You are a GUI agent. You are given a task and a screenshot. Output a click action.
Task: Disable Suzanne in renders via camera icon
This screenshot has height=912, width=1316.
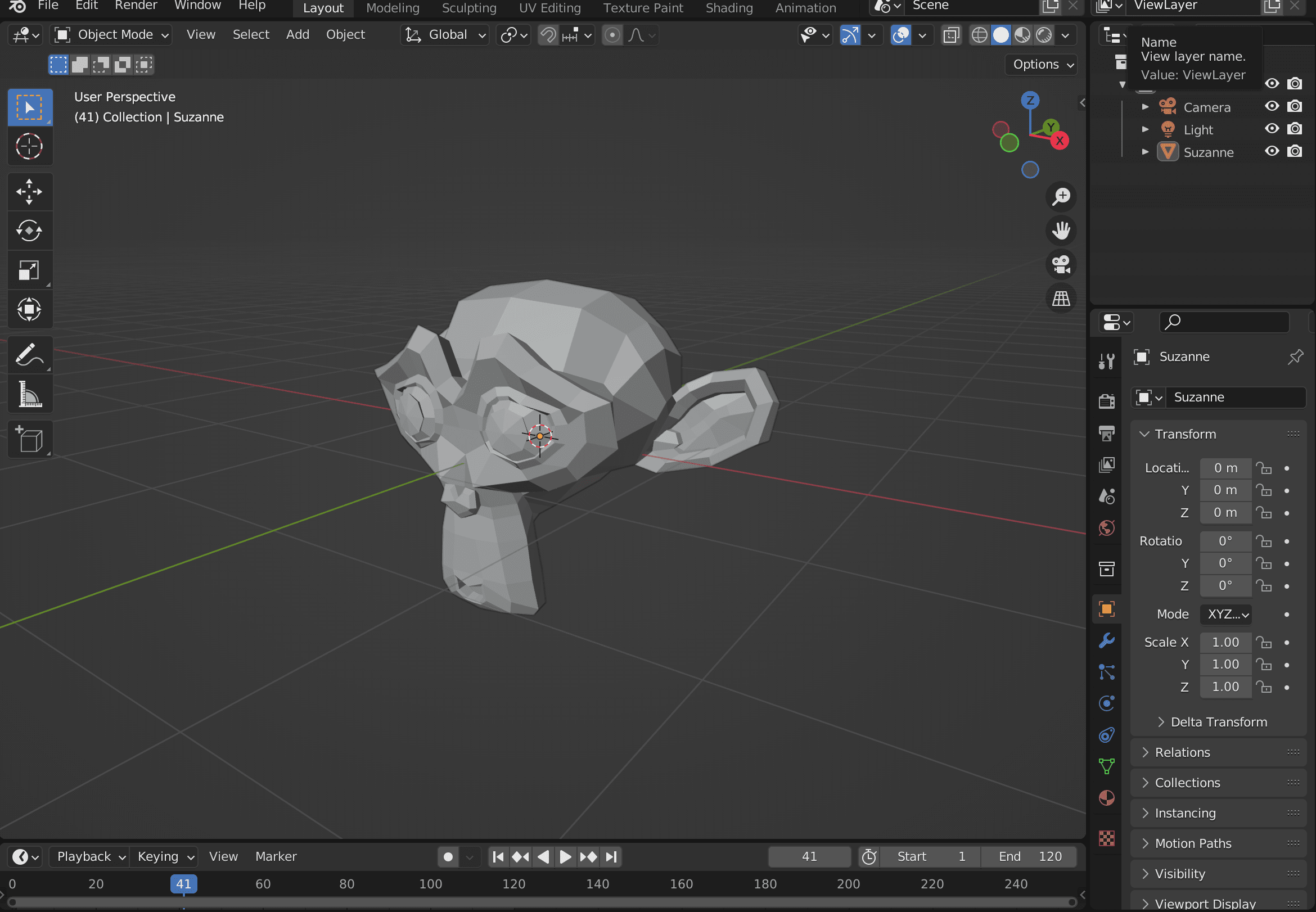coord(1295,151)
